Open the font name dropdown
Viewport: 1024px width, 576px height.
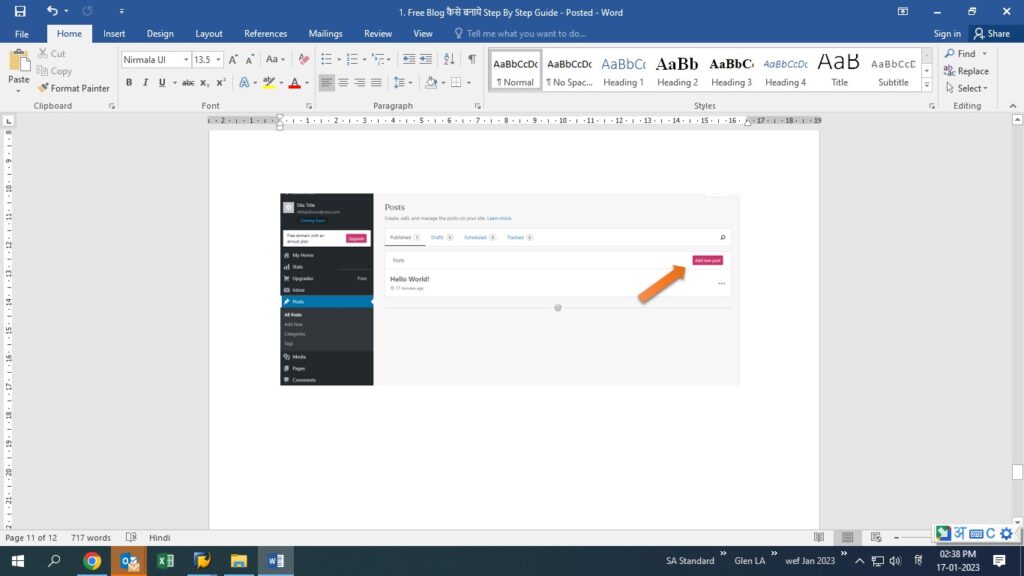pos(184,60)
